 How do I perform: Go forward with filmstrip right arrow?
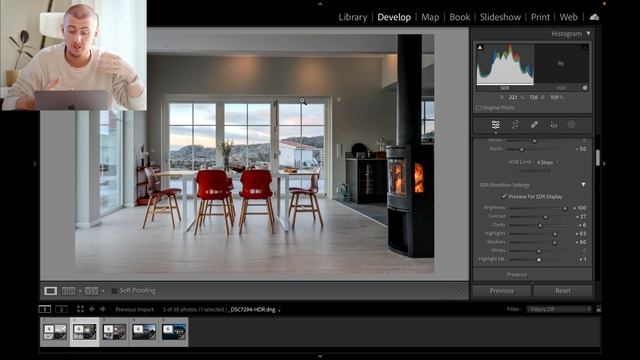point(102,309)
